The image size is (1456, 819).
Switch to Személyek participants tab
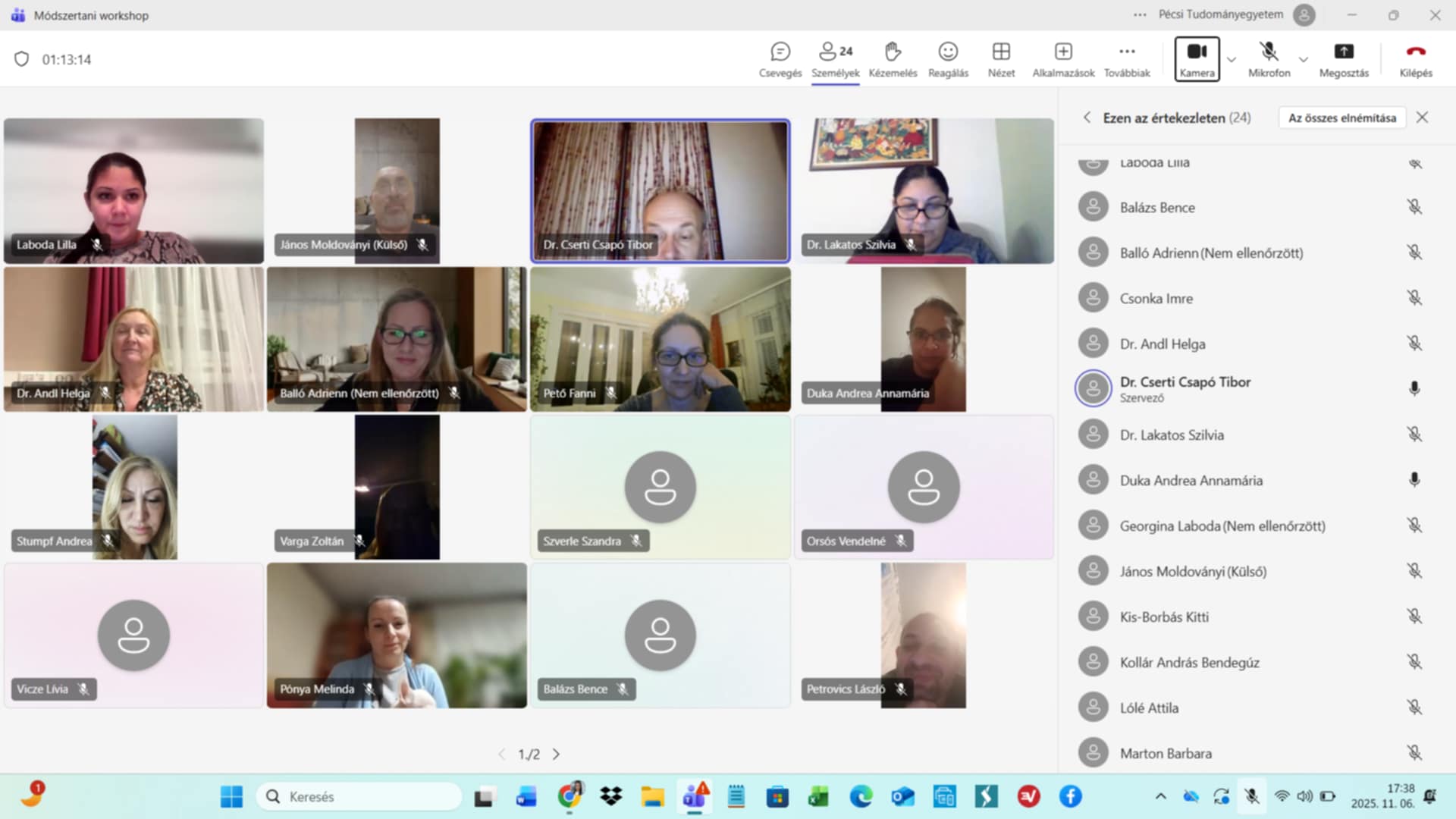pos(835,58)
